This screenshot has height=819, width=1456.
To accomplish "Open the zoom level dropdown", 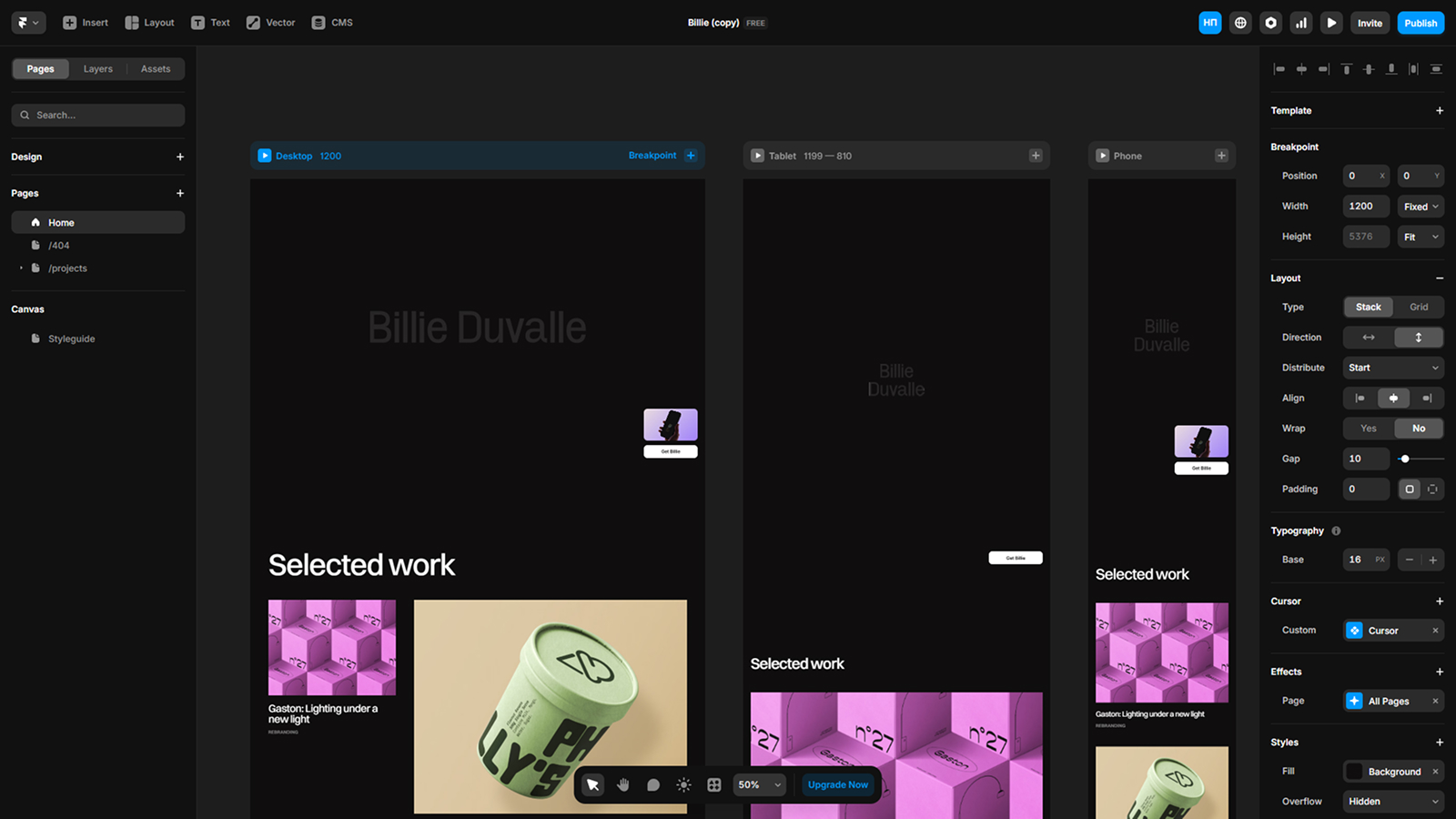I will point(759,784).
